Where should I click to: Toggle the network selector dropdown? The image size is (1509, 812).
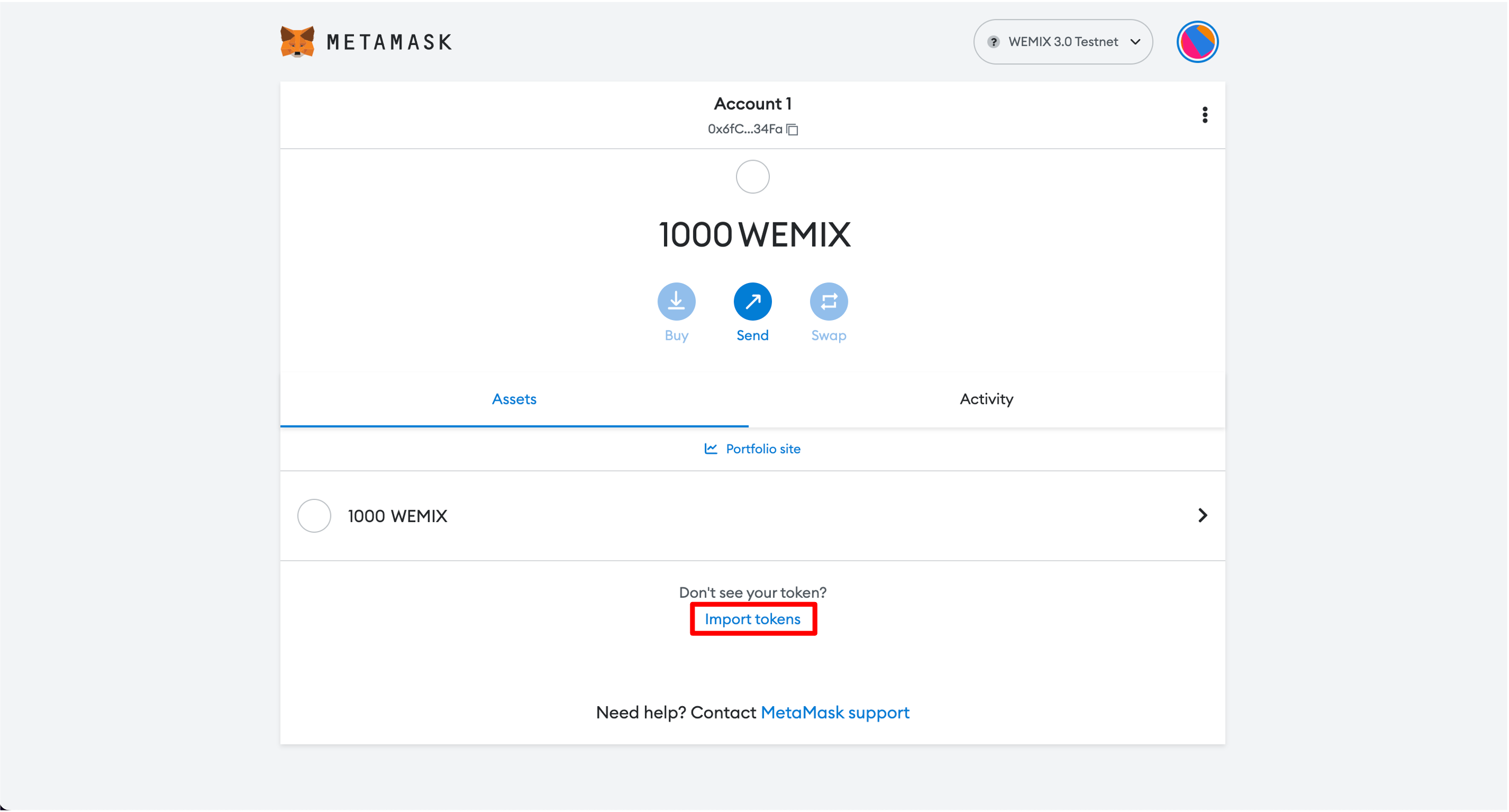click(1063, 41)
